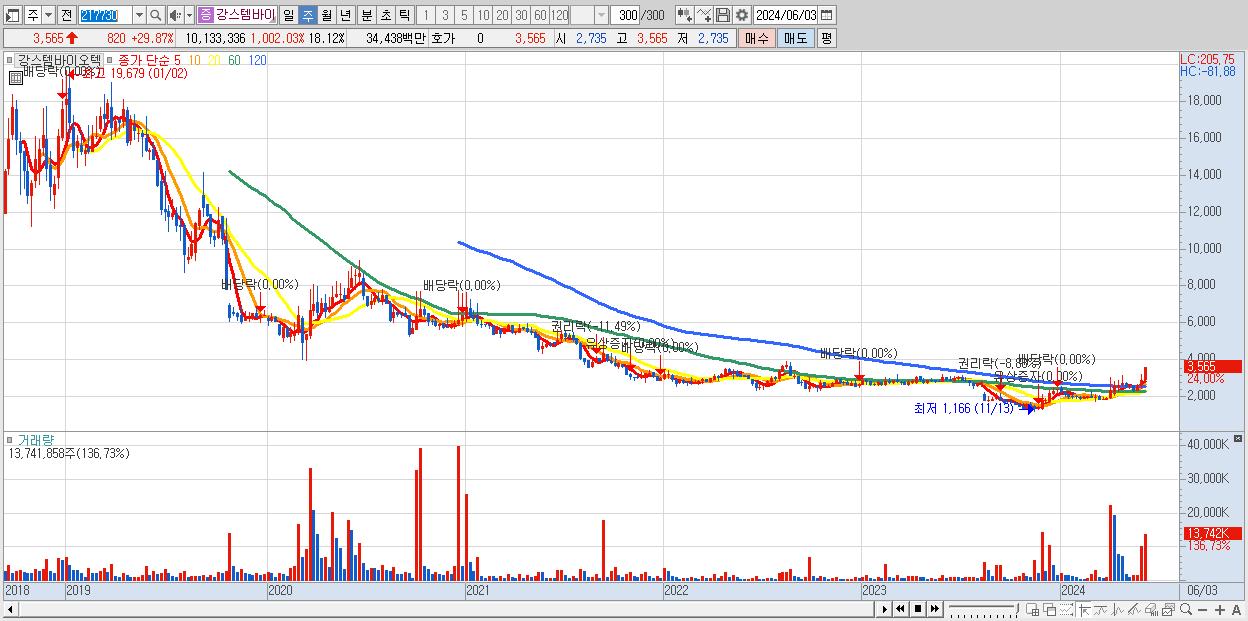Image resolution: width=1248 pixels, height=621 pixels.
Task: Click the chart window copy icon
Action: pos(1168,610)
